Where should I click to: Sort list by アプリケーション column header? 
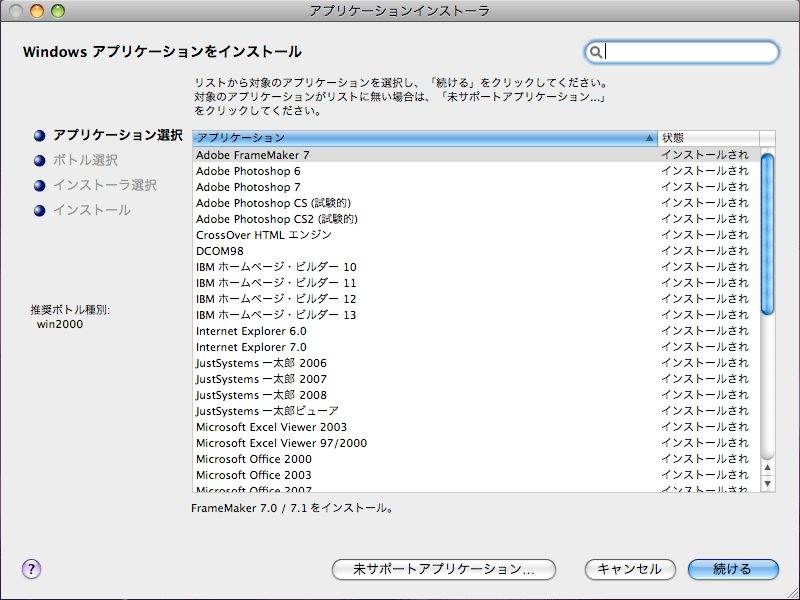[420, 137]
